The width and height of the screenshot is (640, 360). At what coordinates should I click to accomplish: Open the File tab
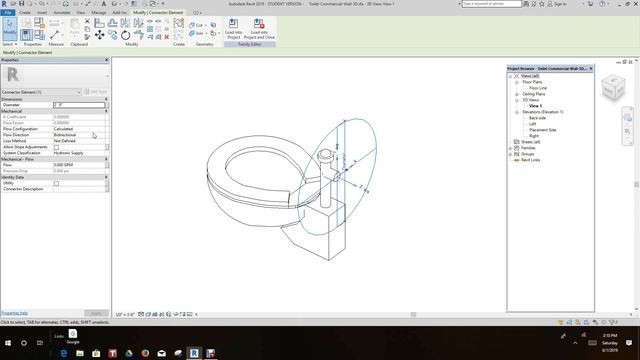coord(8,13)
